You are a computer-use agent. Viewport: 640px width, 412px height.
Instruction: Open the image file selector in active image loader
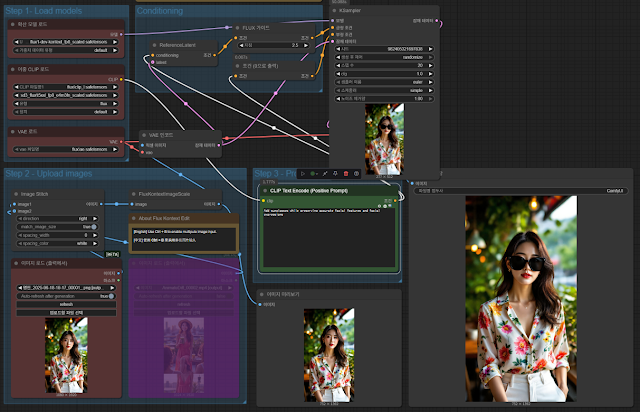tap(66, 287)
